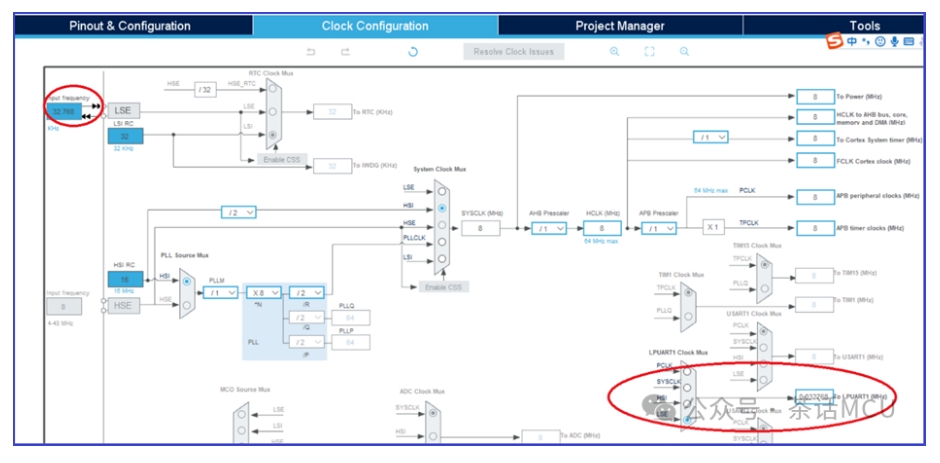Click the Sogou input method logo
The width and height of the screenshot is (940, 463).
pos(833,41)
